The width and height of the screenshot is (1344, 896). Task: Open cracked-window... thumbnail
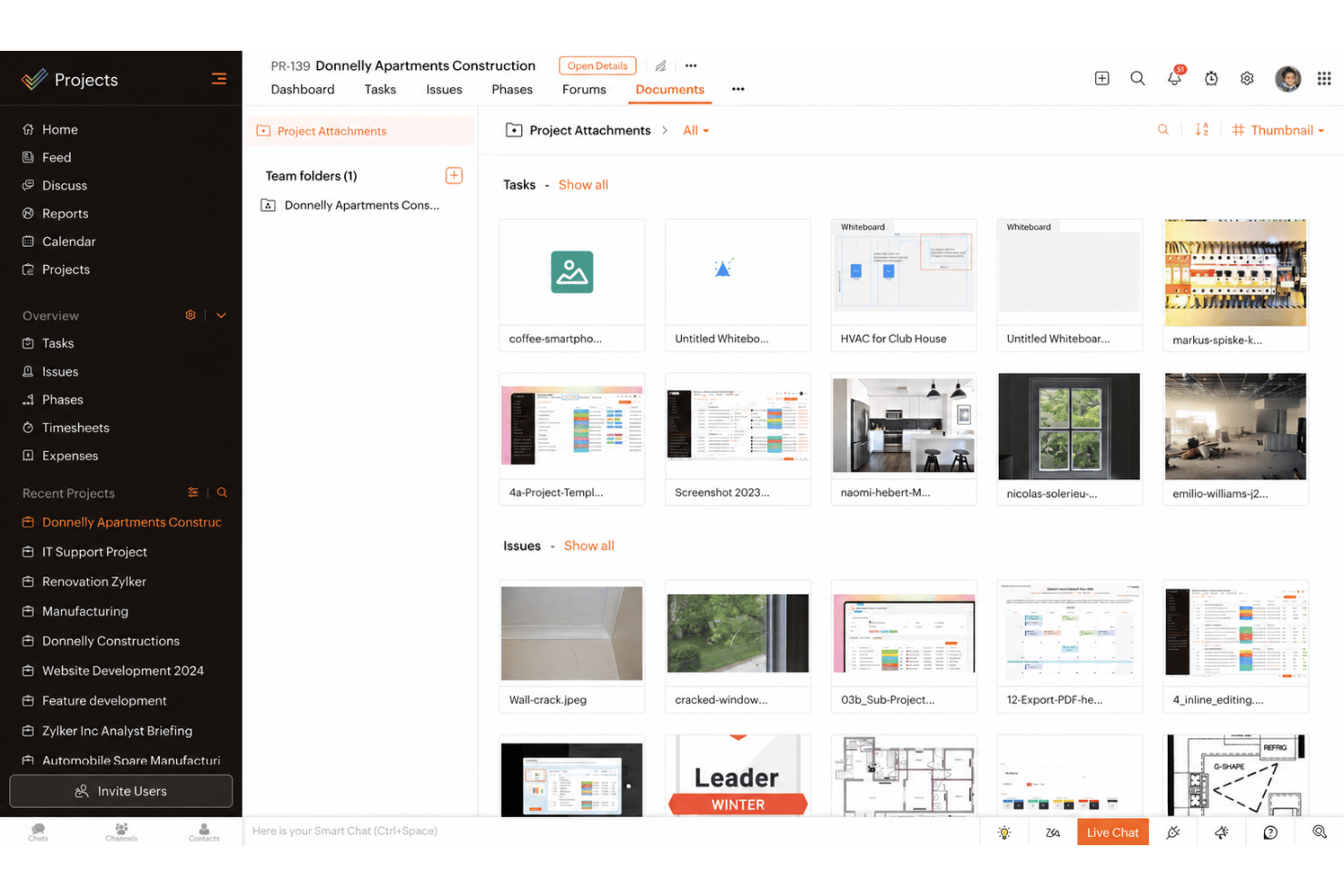pyautogui.click(x=737, y=646)
